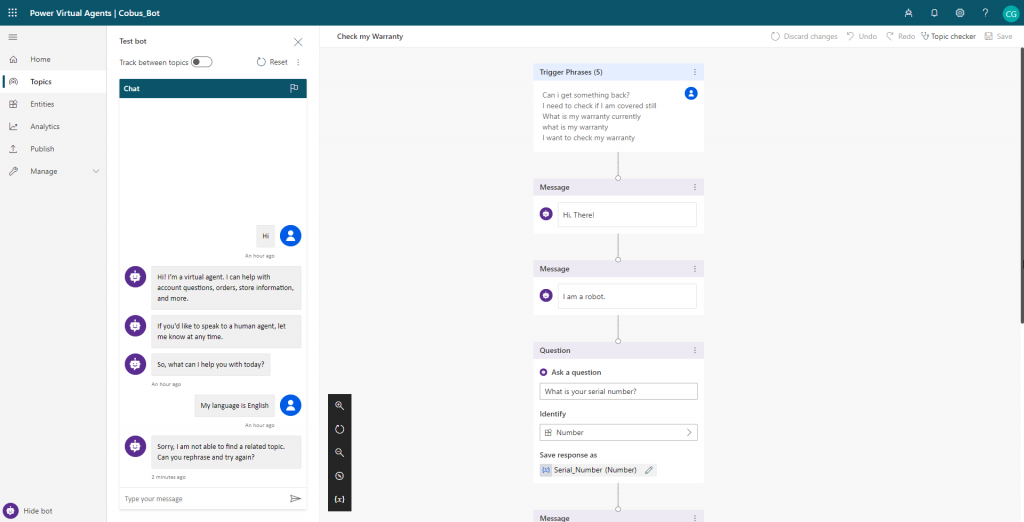The image size is (1024, 522).
Task: Open Publish in the sidebar
Action: pos(53,149)
